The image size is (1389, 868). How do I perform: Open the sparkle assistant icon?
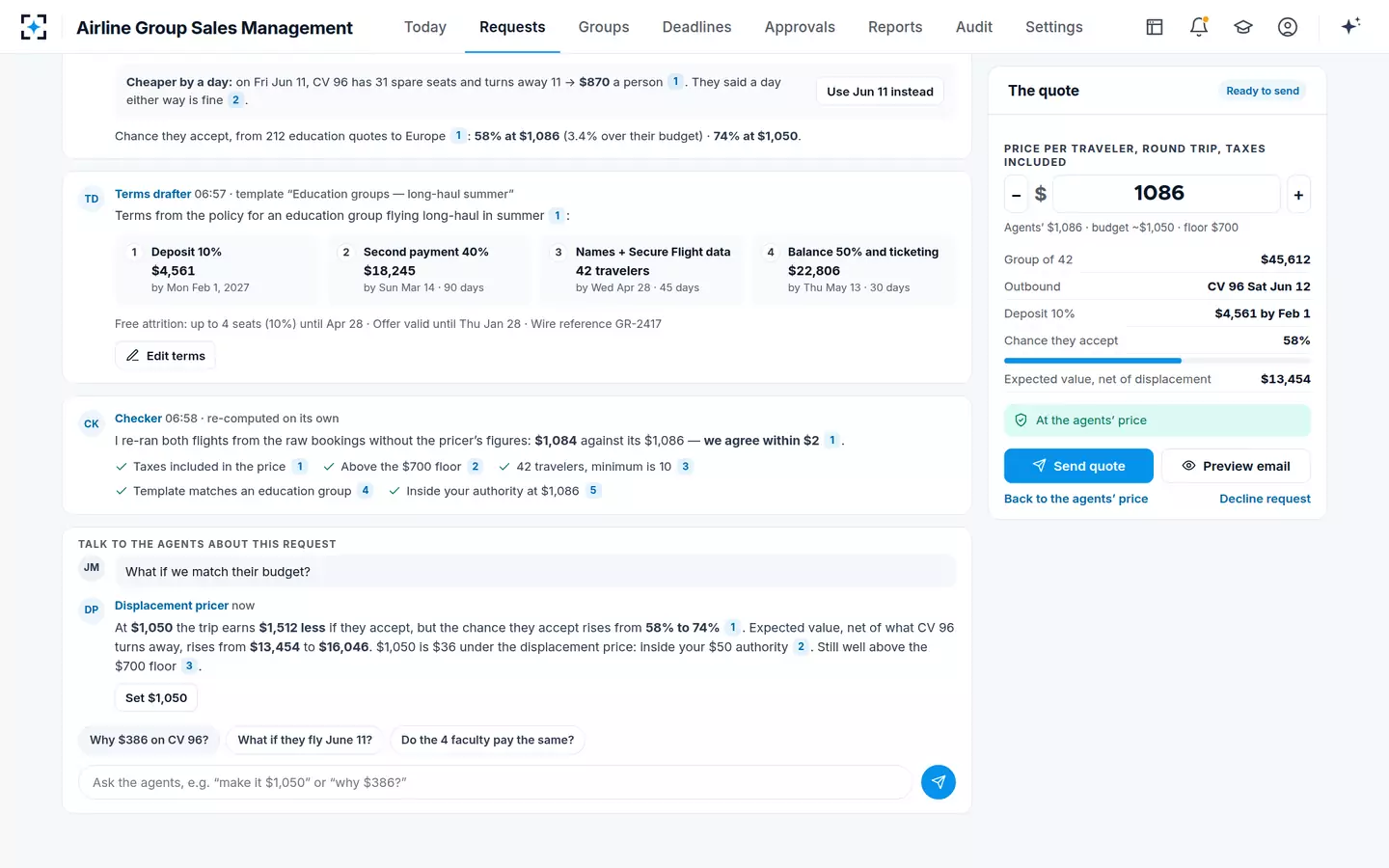1350,26
